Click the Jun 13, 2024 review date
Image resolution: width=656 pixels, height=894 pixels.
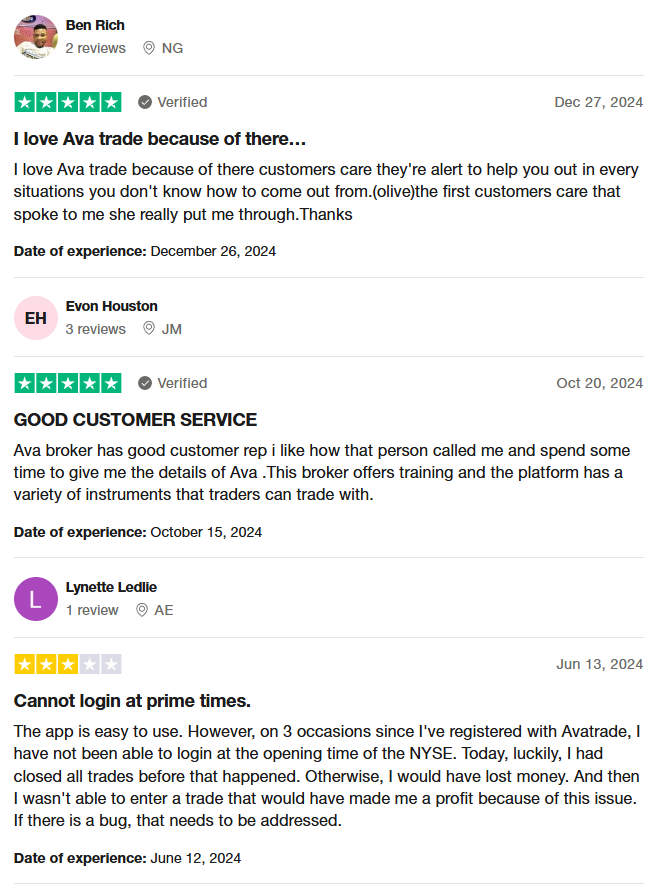(600, 664)
